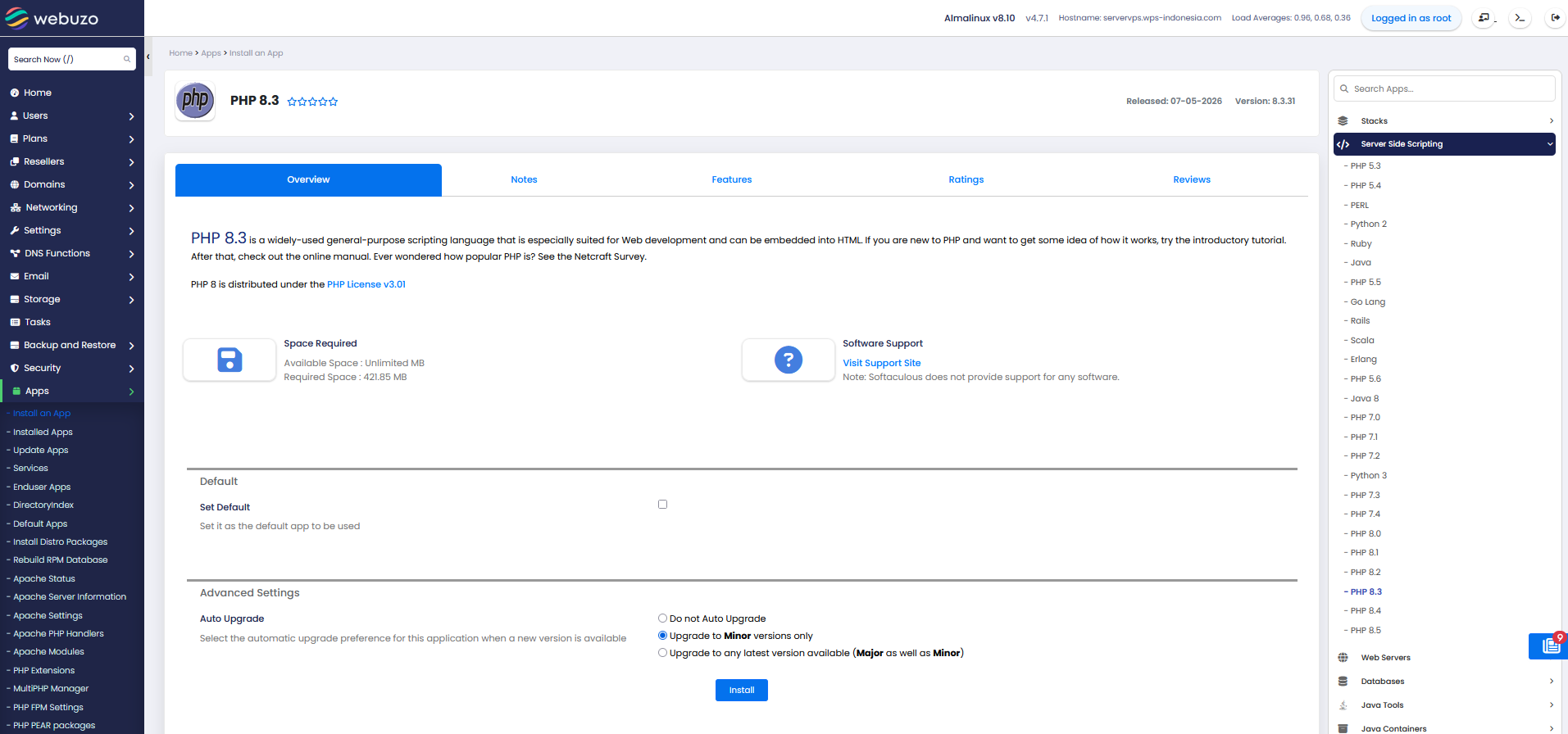Collapse the left sidebar with the arrow handle
1568x734 pixels.
[148, 57]
